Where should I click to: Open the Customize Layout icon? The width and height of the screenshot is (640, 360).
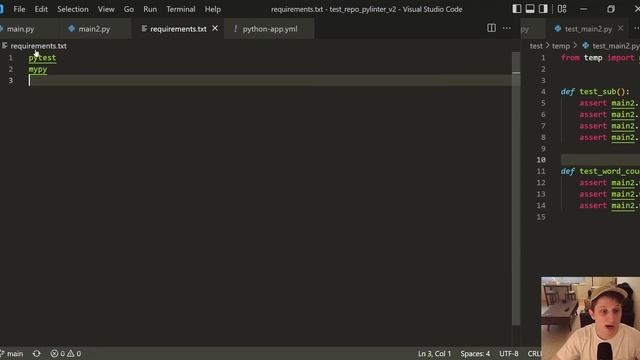pos(562,9)
